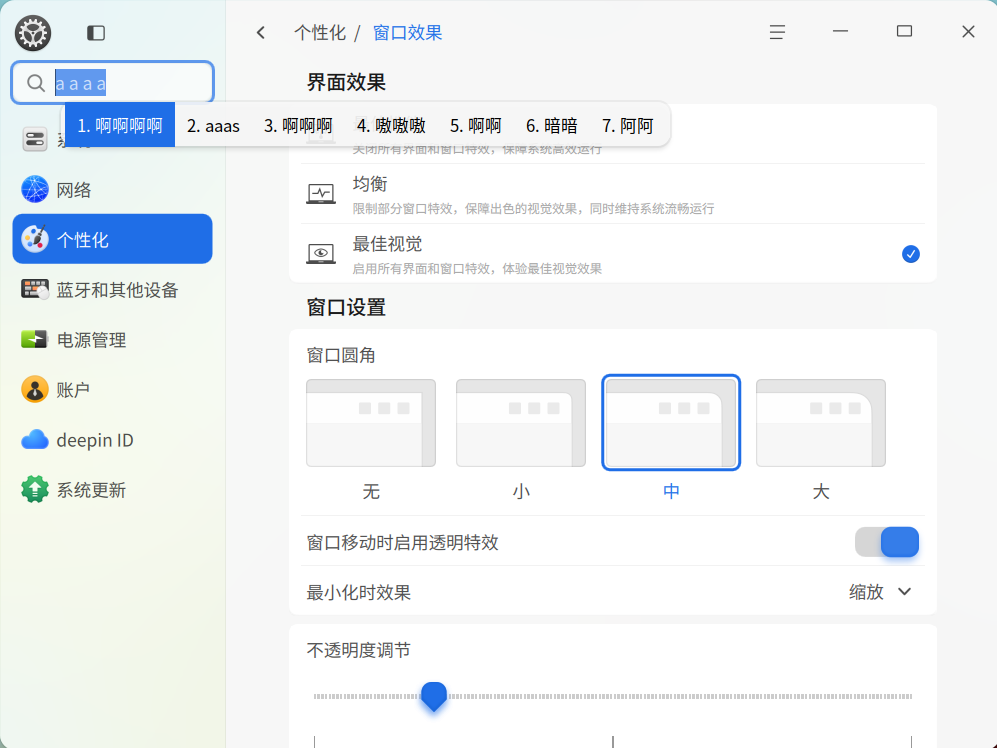This screenshot has height=748, width=997.
Task: Pick candidate 7. 阿阿
Action: point(628,126)
